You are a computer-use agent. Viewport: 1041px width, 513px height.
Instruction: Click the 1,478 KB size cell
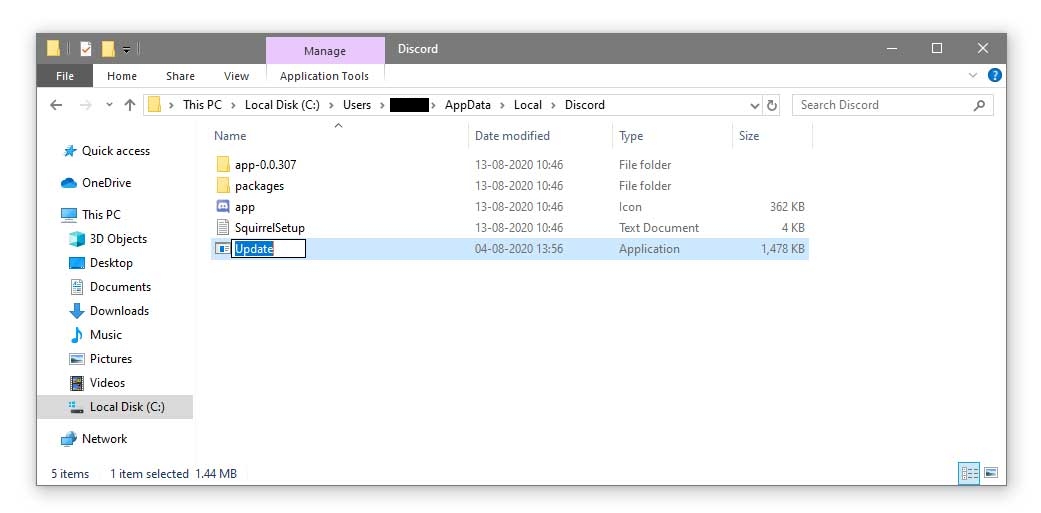(782, 249)
